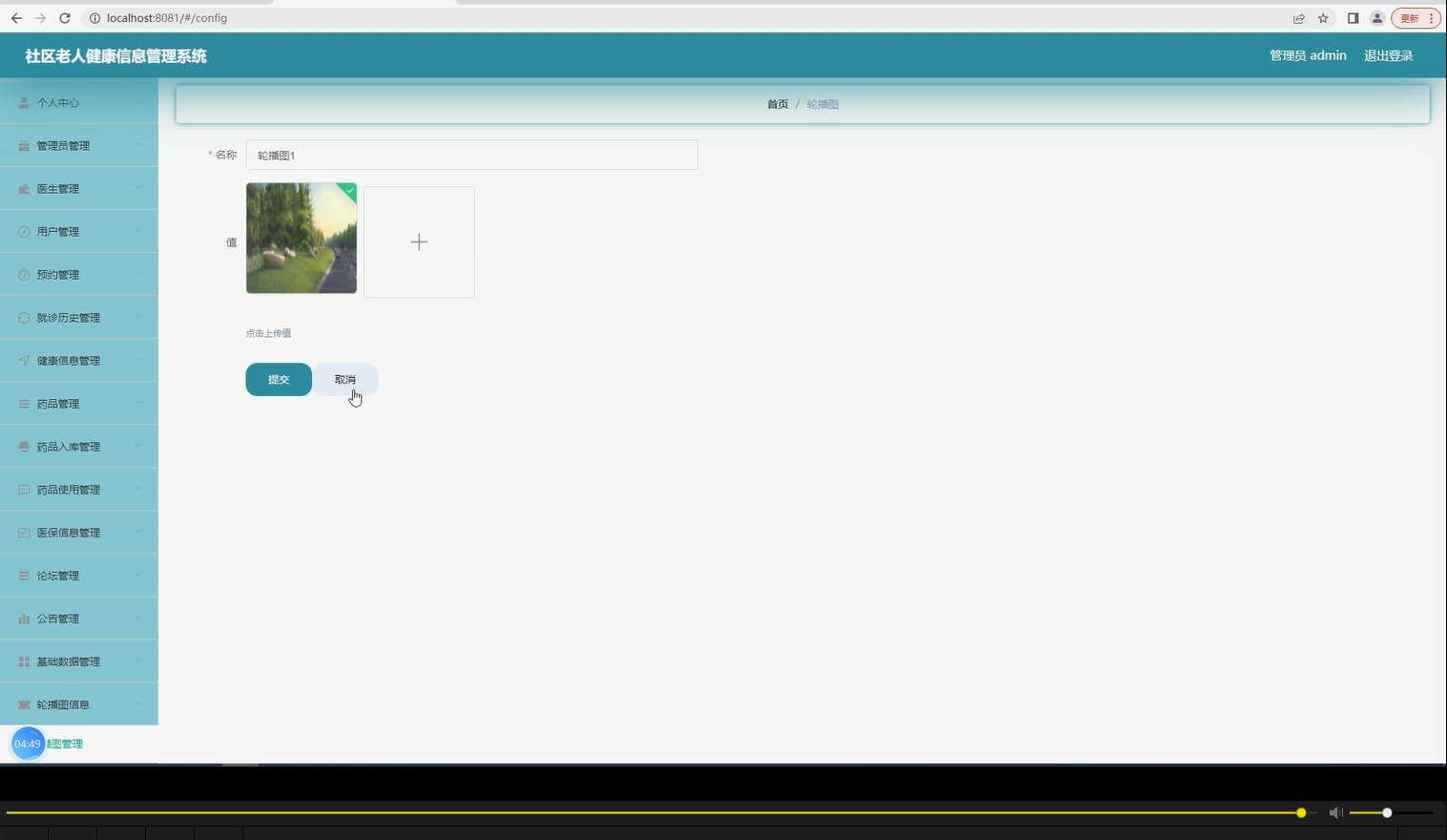1447x840 pixels.
Task: Click the 医保信息管理 card icon
Action: 25,533
